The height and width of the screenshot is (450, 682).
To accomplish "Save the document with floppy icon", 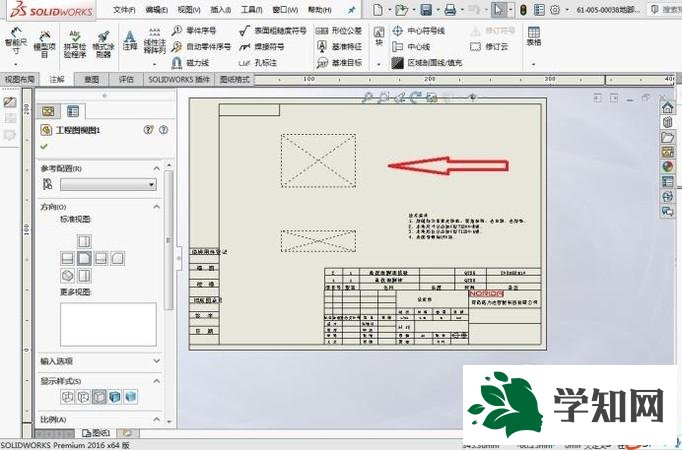I will click(426, 10).
